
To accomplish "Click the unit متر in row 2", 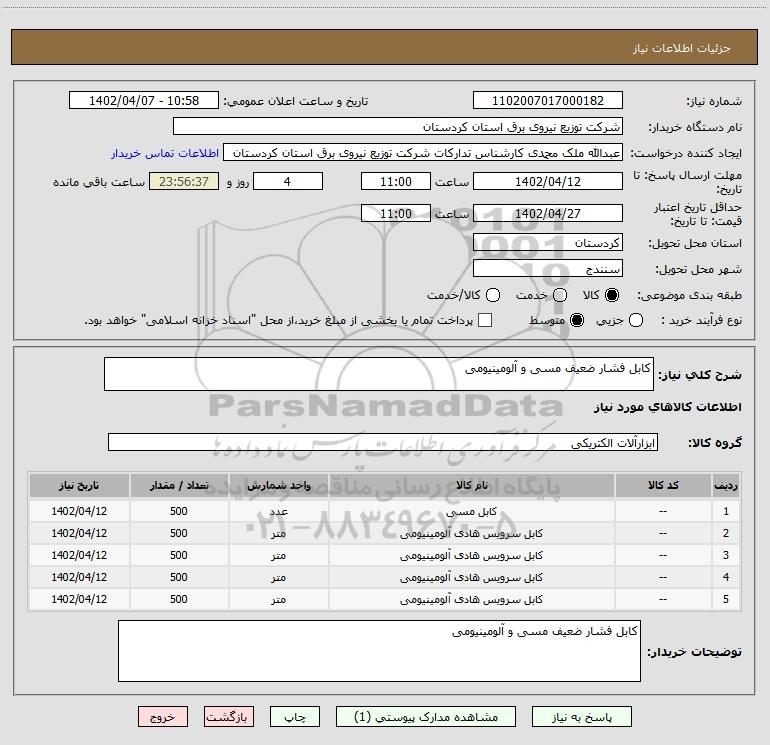I will (x=278, y=533).
